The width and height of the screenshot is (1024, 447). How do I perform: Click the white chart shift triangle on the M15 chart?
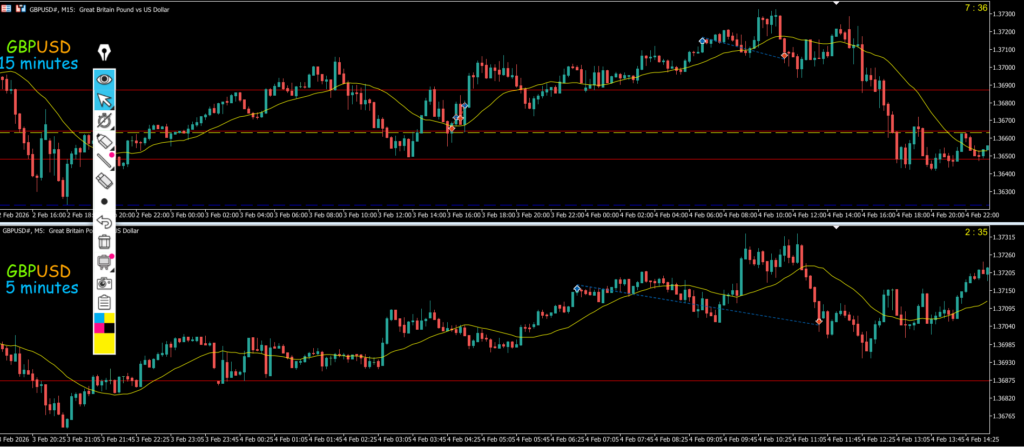coord(835,3)
